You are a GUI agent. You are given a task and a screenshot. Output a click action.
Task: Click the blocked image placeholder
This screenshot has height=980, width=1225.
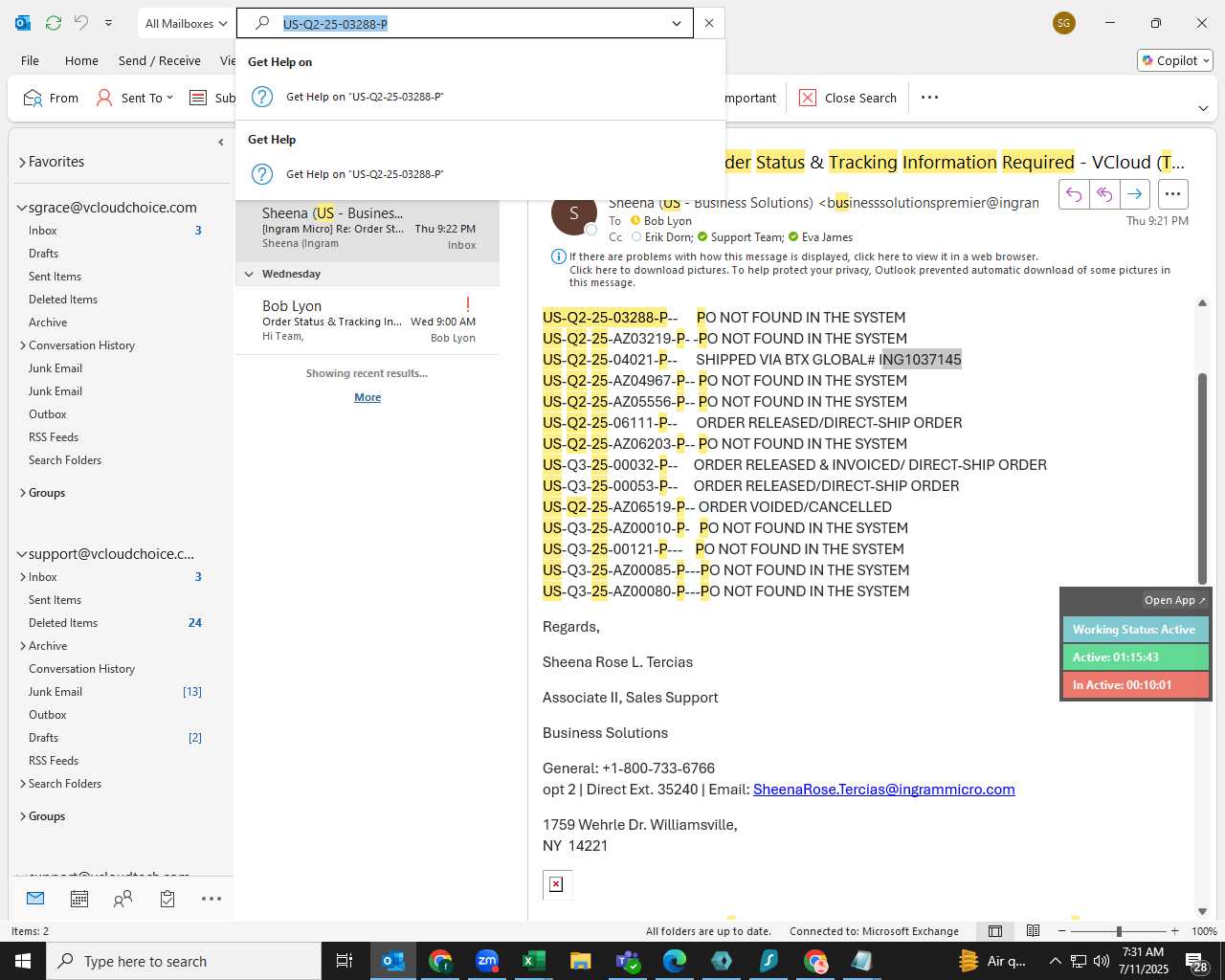point(557,884)
